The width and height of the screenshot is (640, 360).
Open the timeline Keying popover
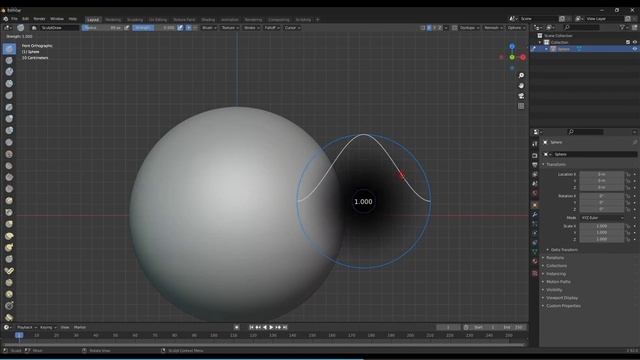[48, 327]
